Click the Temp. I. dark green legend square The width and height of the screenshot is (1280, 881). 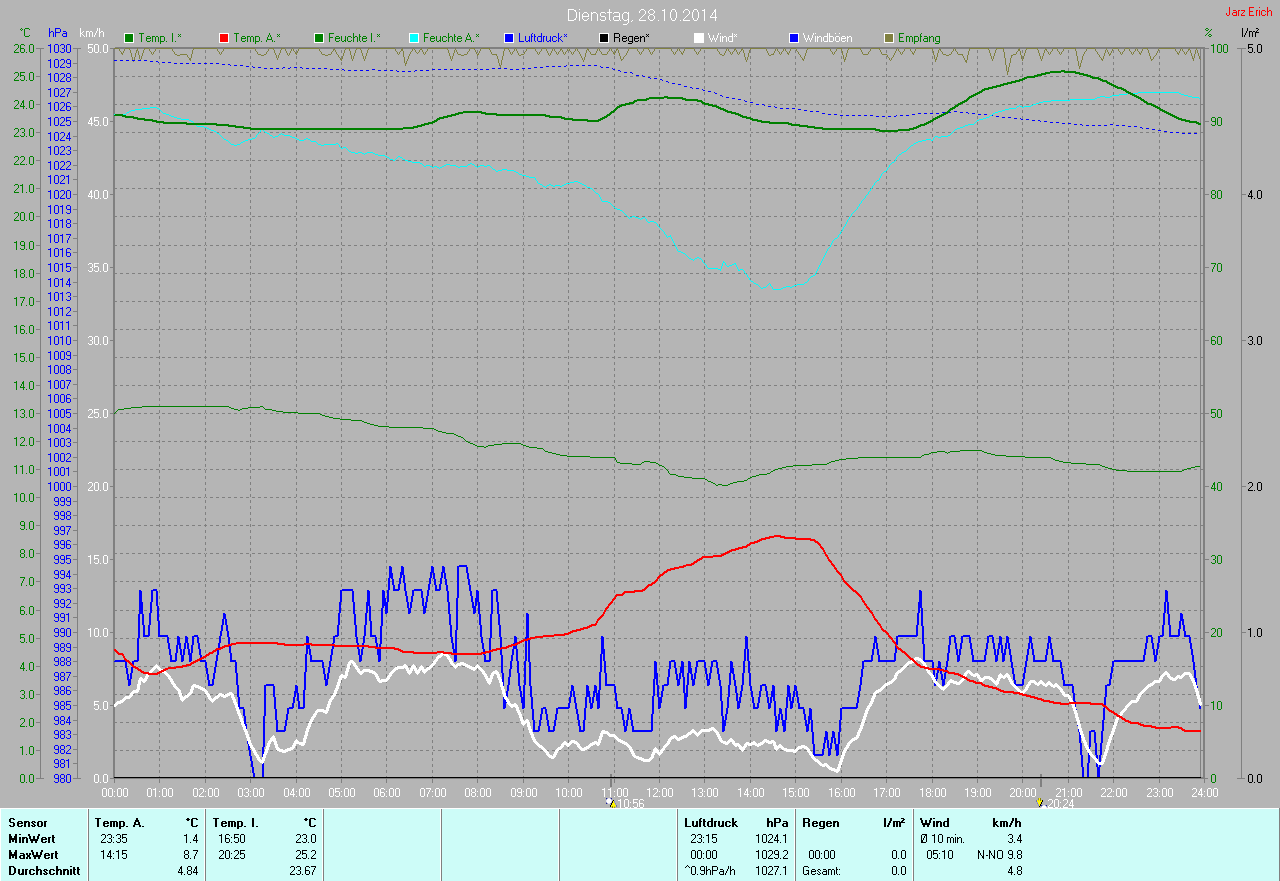click(129, 38)
